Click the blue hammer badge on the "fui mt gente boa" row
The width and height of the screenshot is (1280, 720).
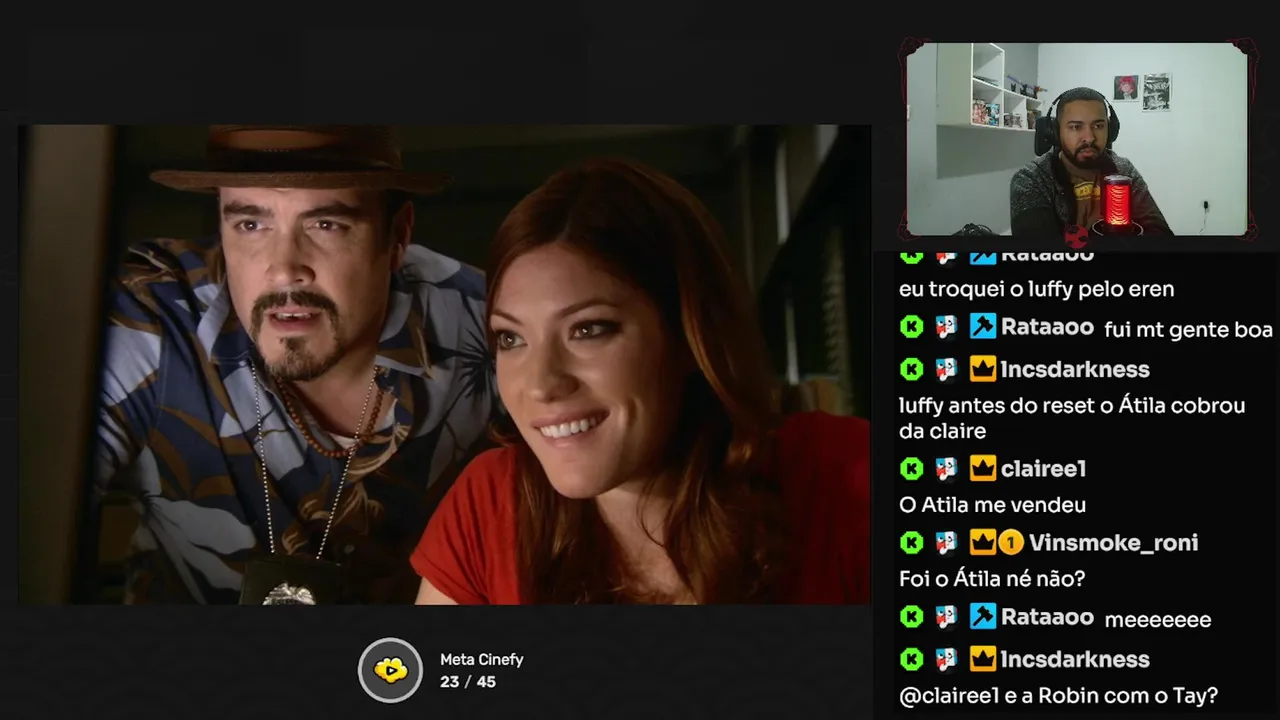click(x=982, y=326)
